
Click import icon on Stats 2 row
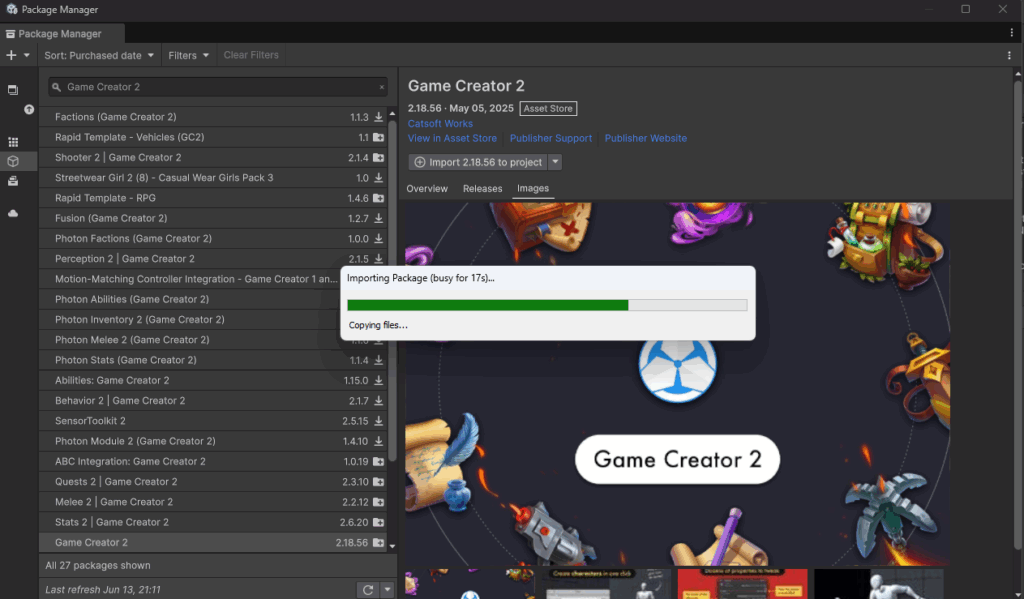(378, 522)
